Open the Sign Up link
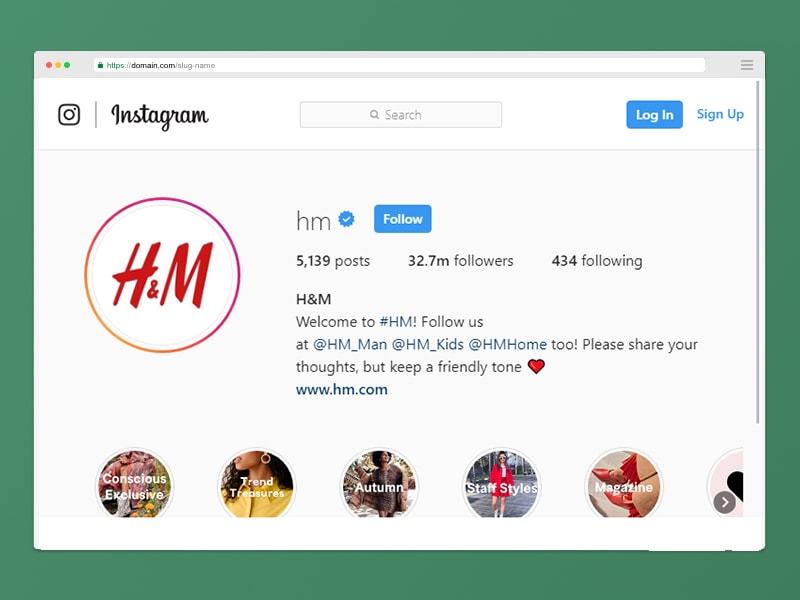This screenshot has width=800, height=600. (x=720, y=114)
